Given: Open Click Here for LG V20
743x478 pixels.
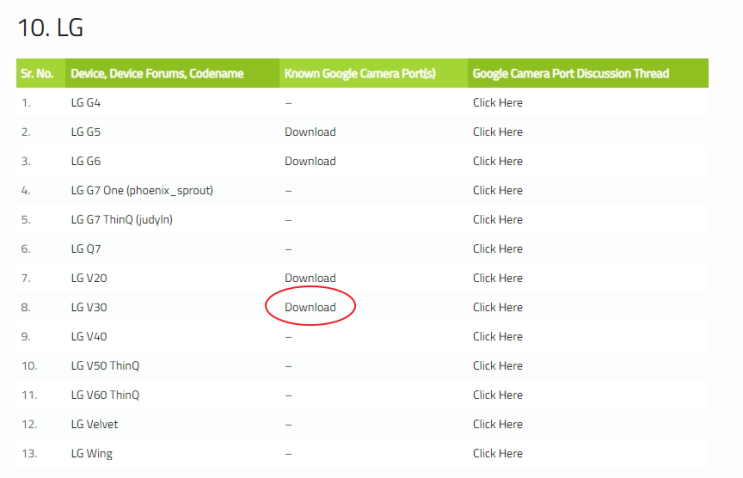Looking at the screenshot, I should click(498, 278).
